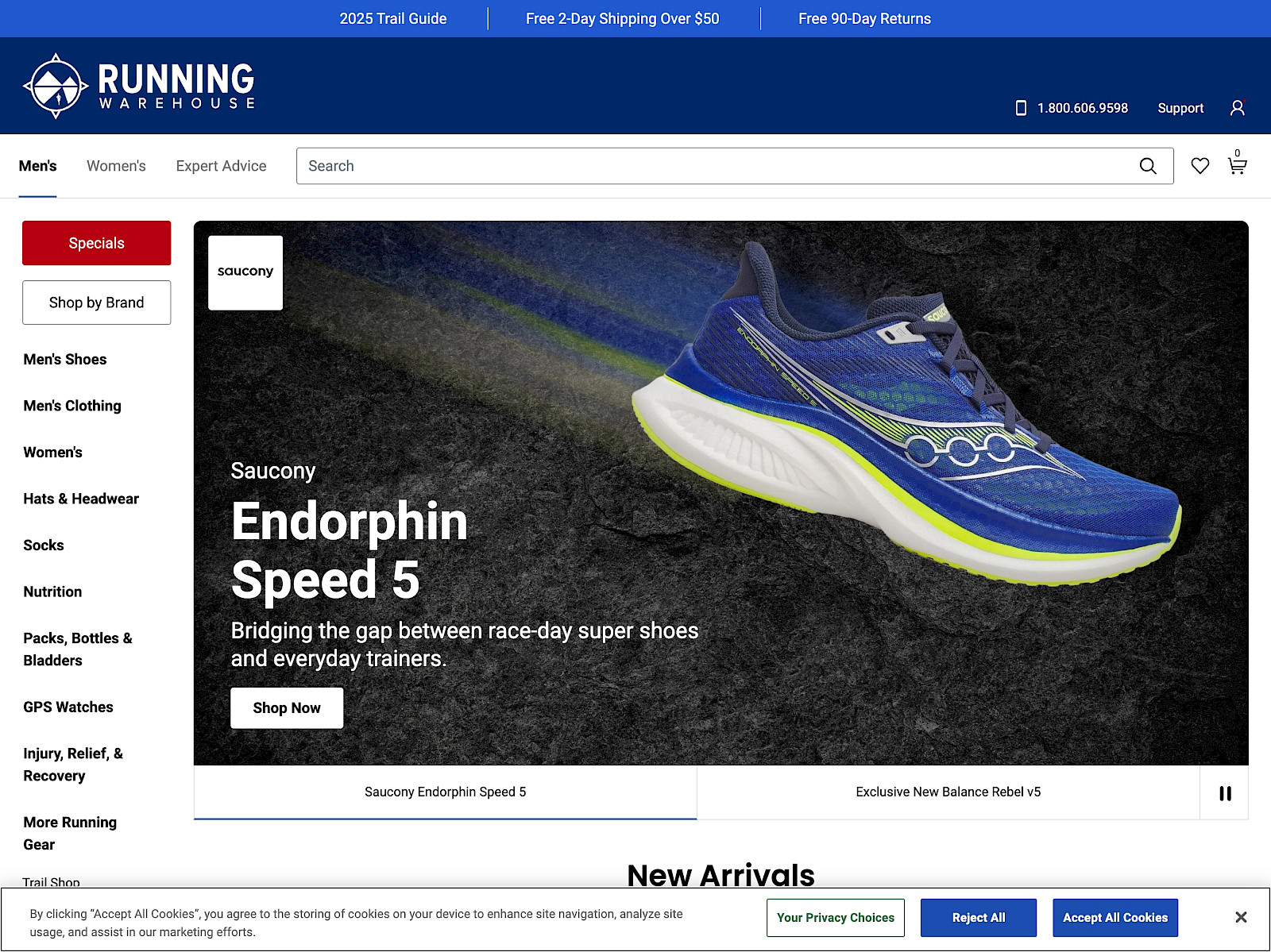
Task: Open the account profile icon
Action: pos(1237,108)
